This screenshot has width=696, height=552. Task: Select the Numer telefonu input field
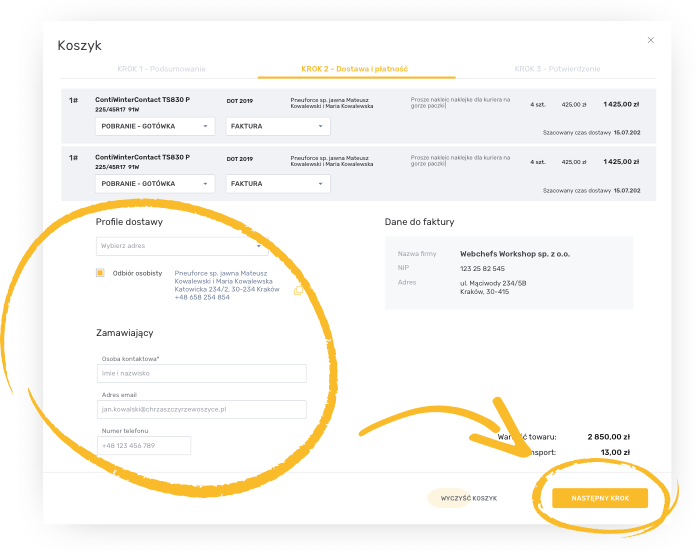click(143, 445)
